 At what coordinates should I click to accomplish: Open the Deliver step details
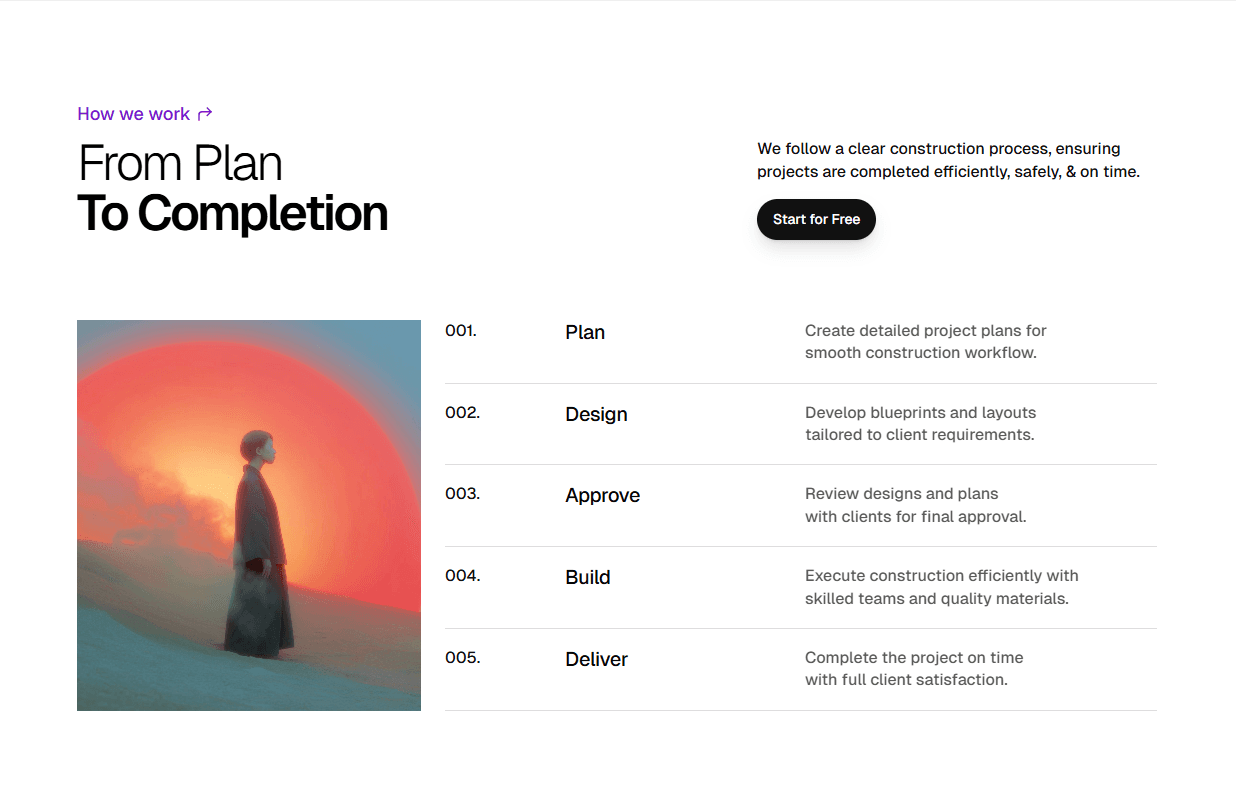596,659
